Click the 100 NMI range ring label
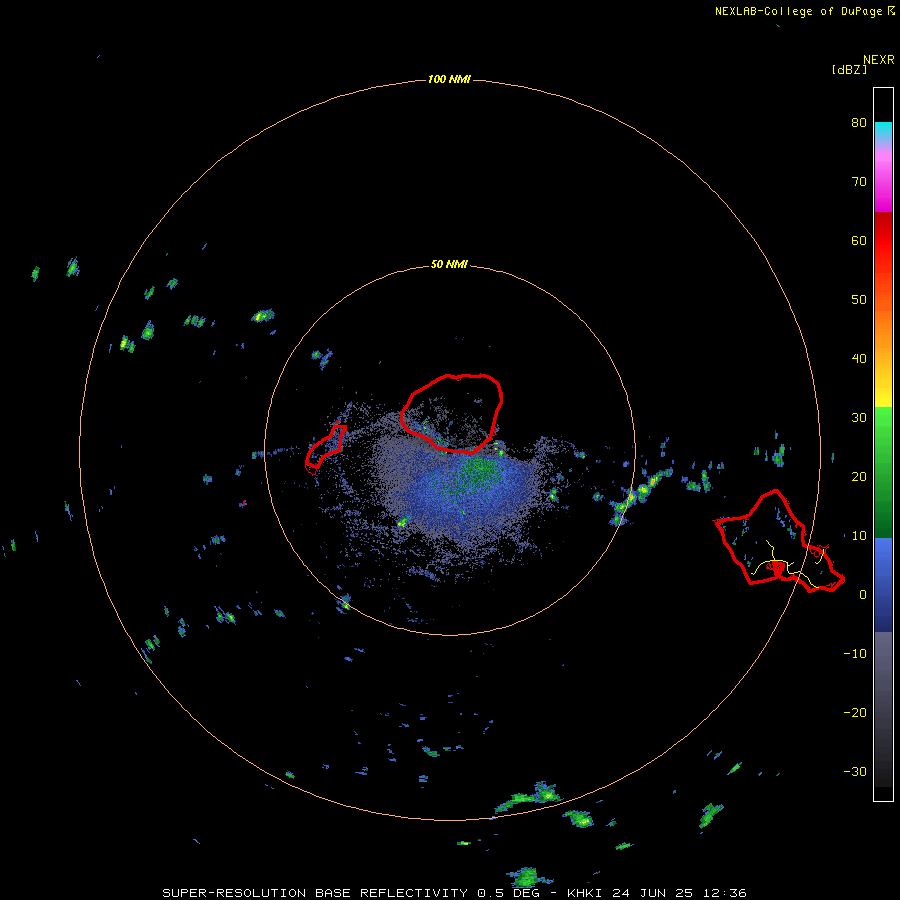The height and width of the screenshot is (900, 900). click(449, 79)
